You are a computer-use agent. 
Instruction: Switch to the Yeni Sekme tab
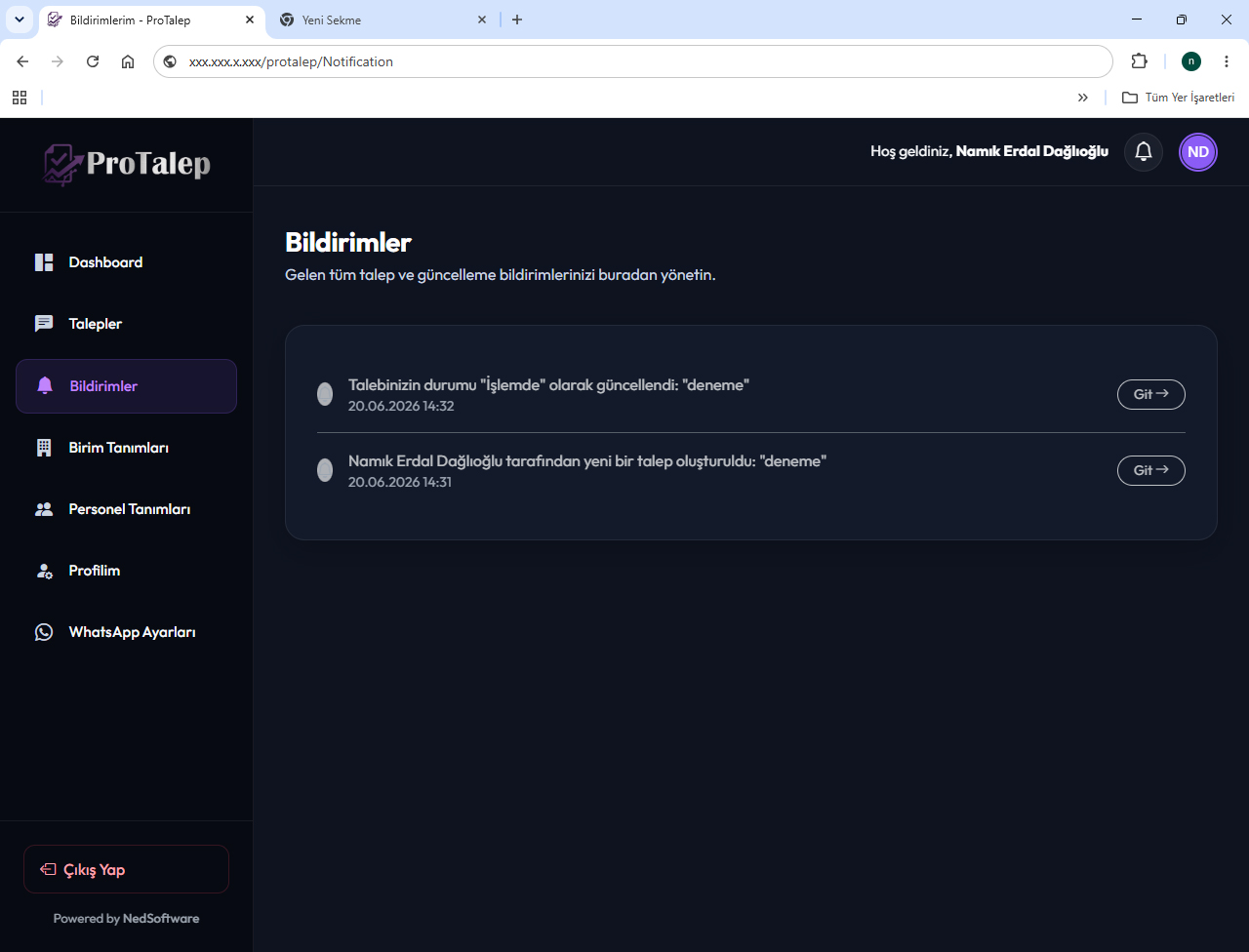tap(383, 20)
